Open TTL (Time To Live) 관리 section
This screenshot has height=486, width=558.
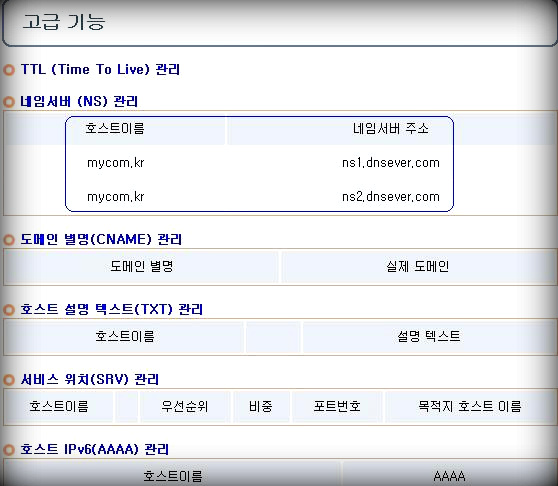coord(100,69)
